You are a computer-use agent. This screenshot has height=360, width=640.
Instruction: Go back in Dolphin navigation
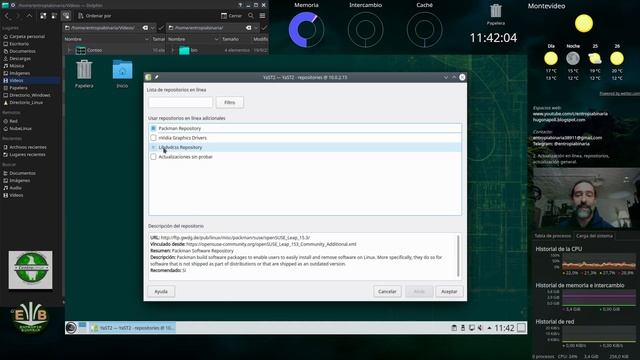pyautogui.click(x=7, y=16)
